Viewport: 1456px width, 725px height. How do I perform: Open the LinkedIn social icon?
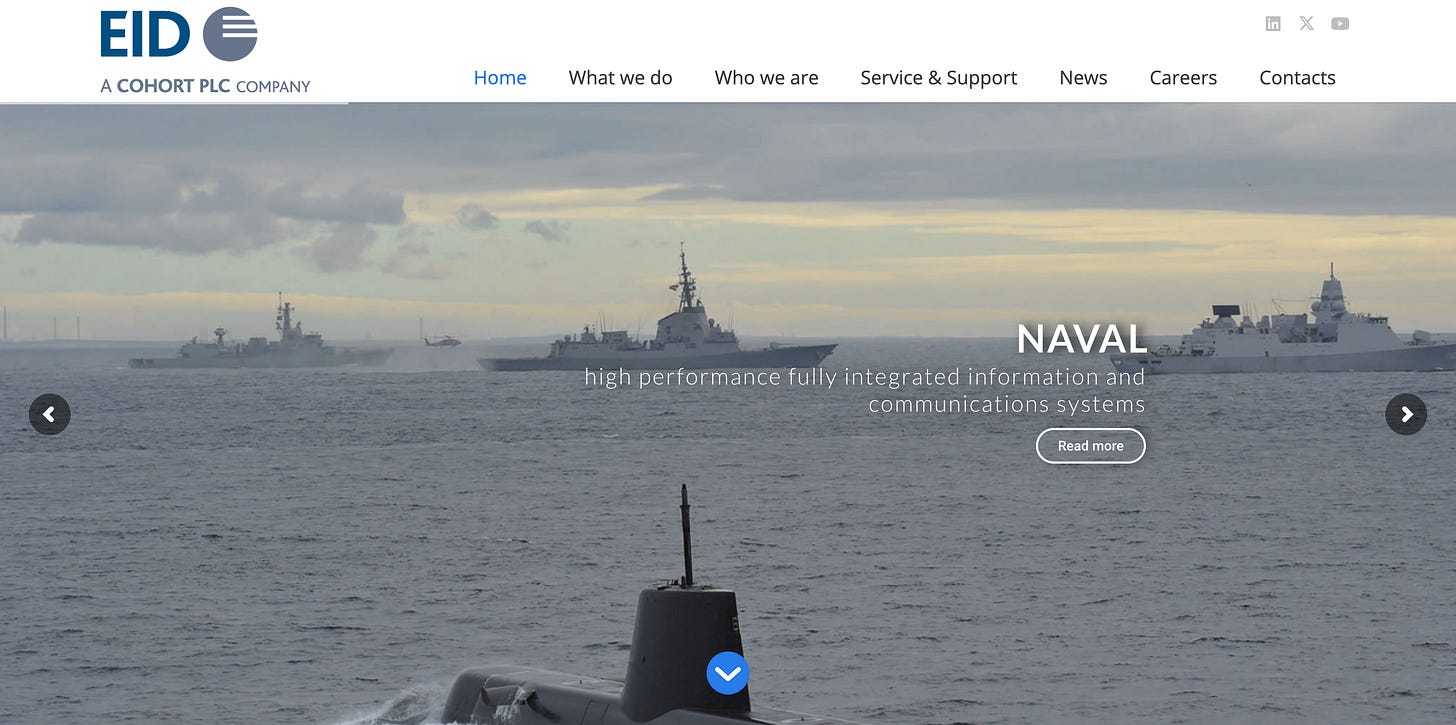pos(1273,24)
